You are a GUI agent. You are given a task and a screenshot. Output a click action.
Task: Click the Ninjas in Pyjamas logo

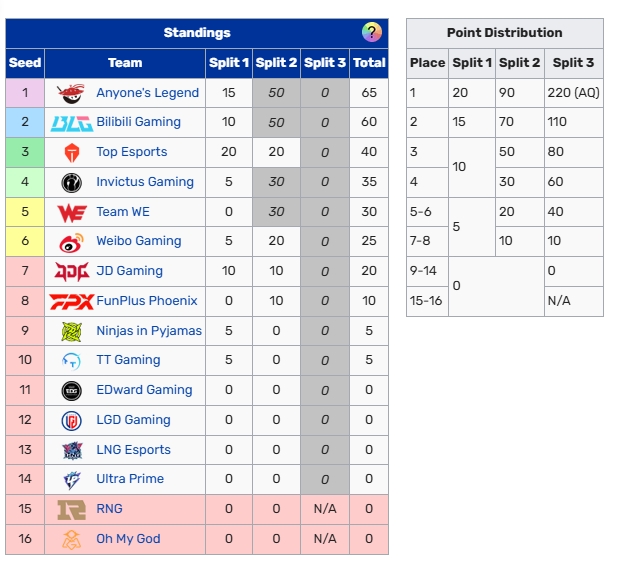pos(72,331)
